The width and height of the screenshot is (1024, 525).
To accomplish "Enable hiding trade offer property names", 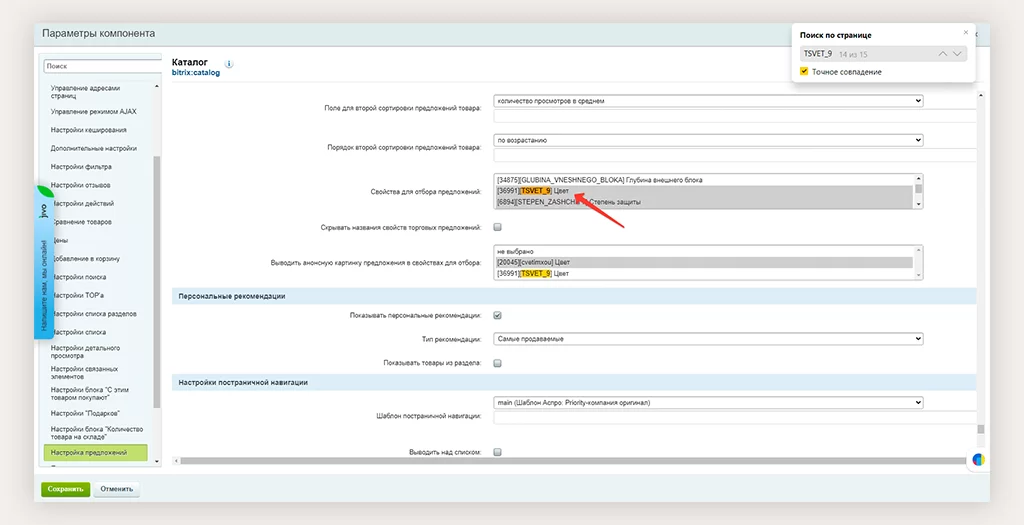I will (x=497, y=228).
